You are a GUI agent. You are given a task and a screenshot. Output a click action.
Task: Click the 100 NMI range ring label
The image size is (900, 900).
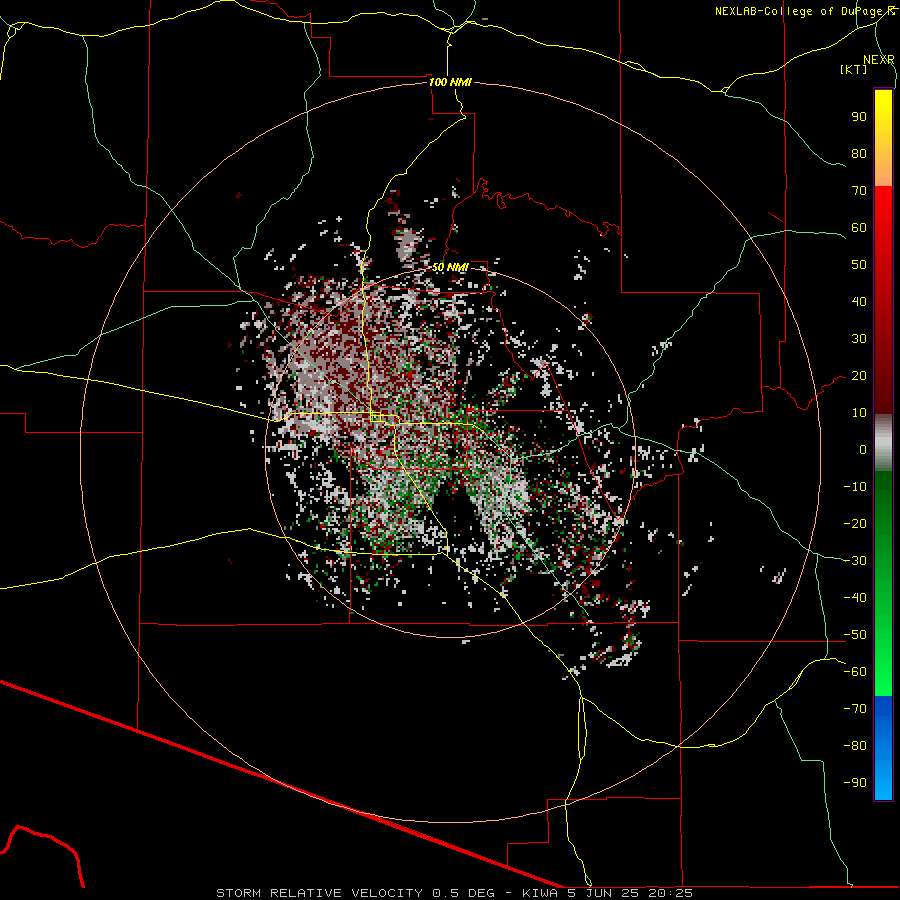click(x=450, y=82)
